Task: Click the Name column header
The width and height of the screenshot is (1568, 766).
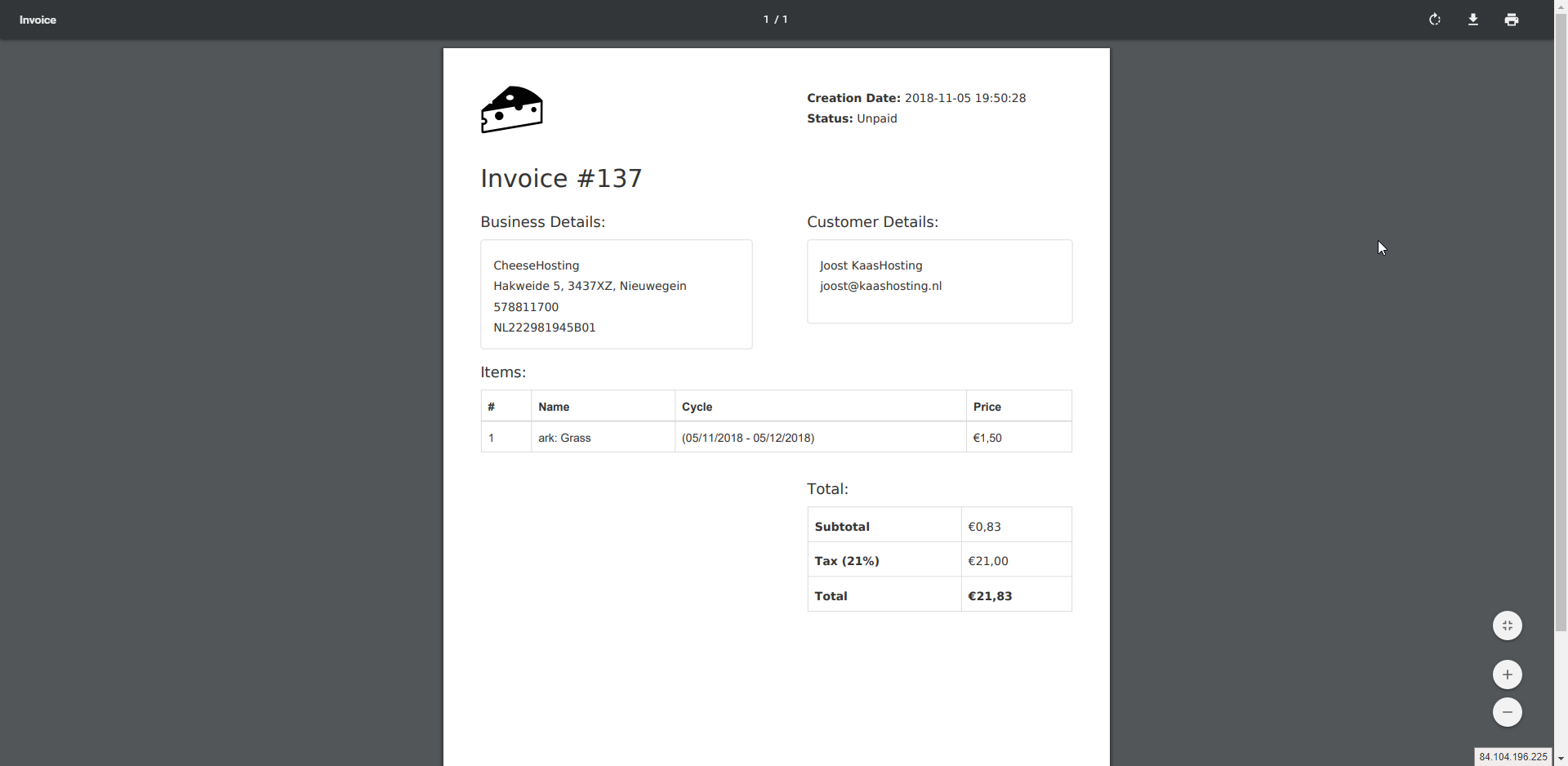Action: (x=554, y=407)
